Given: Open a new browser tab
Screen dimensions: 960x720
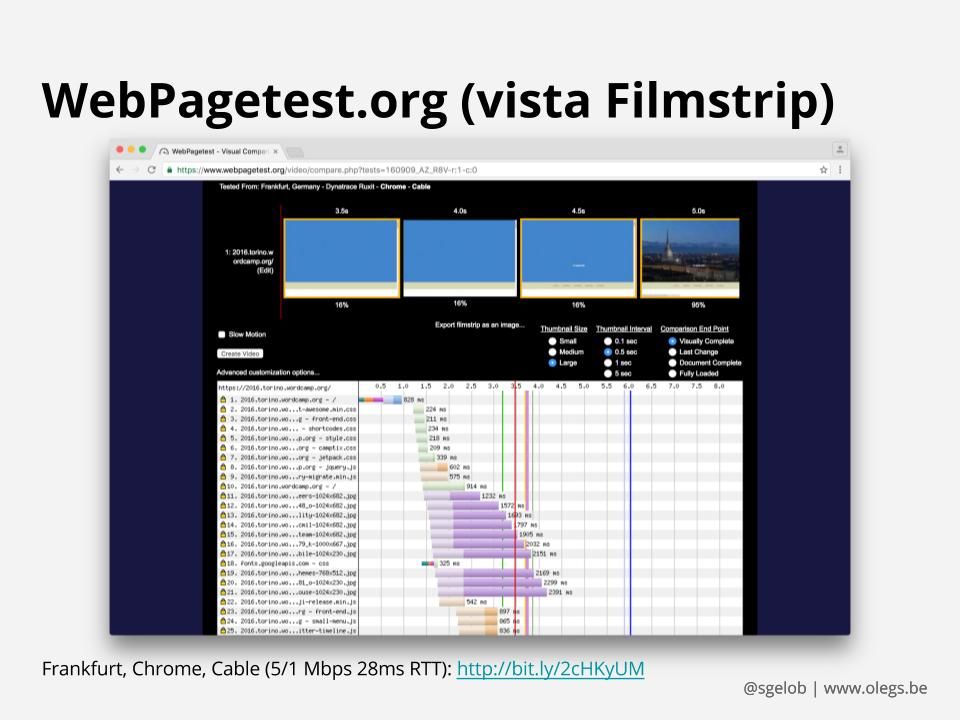Looking at the screenshot, I should pos(294,151).
